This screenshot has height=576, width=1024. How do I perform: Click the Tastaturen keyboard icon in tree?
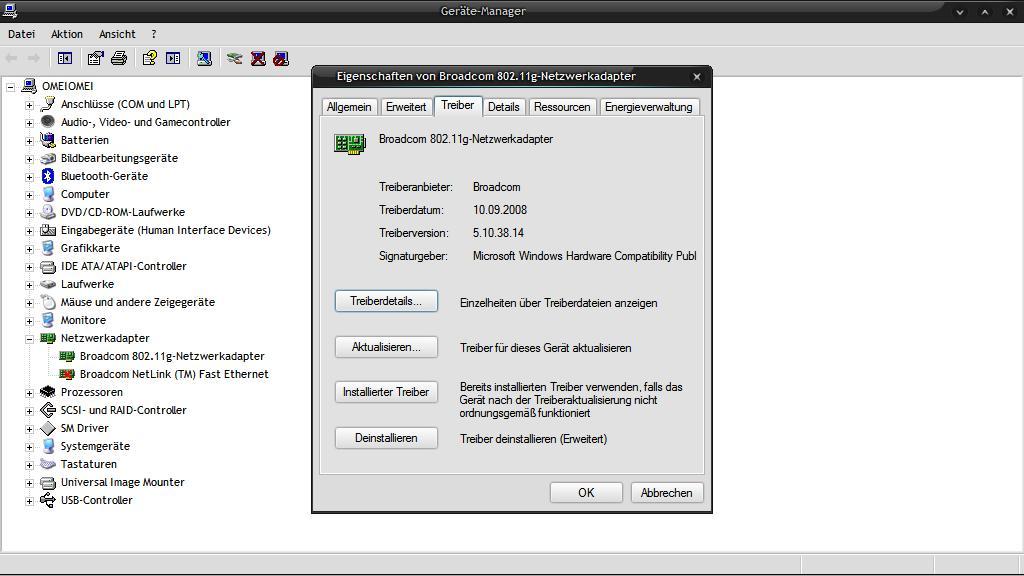pyautogui.click(x=48, y=464)
